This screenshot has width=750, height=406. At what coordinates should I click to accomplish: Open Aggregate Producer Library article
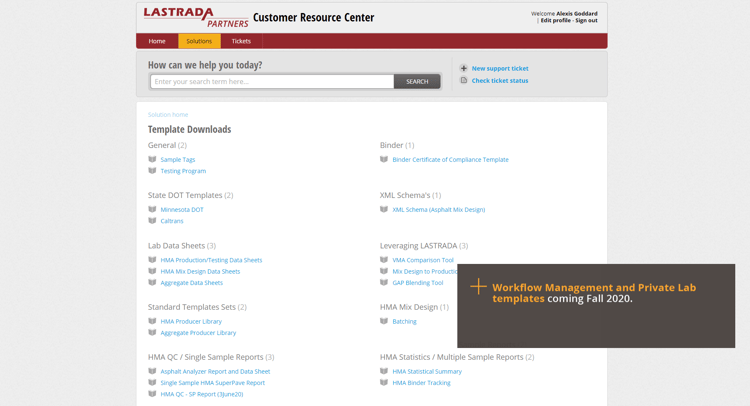point(198,333)
